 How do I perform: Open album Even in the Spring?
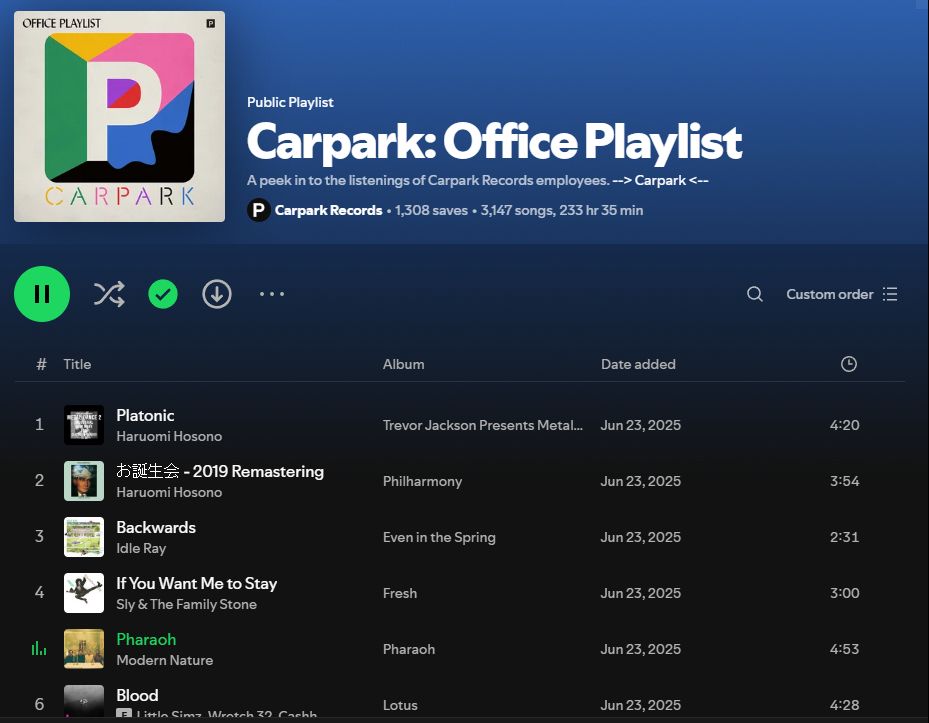[439, 537]
